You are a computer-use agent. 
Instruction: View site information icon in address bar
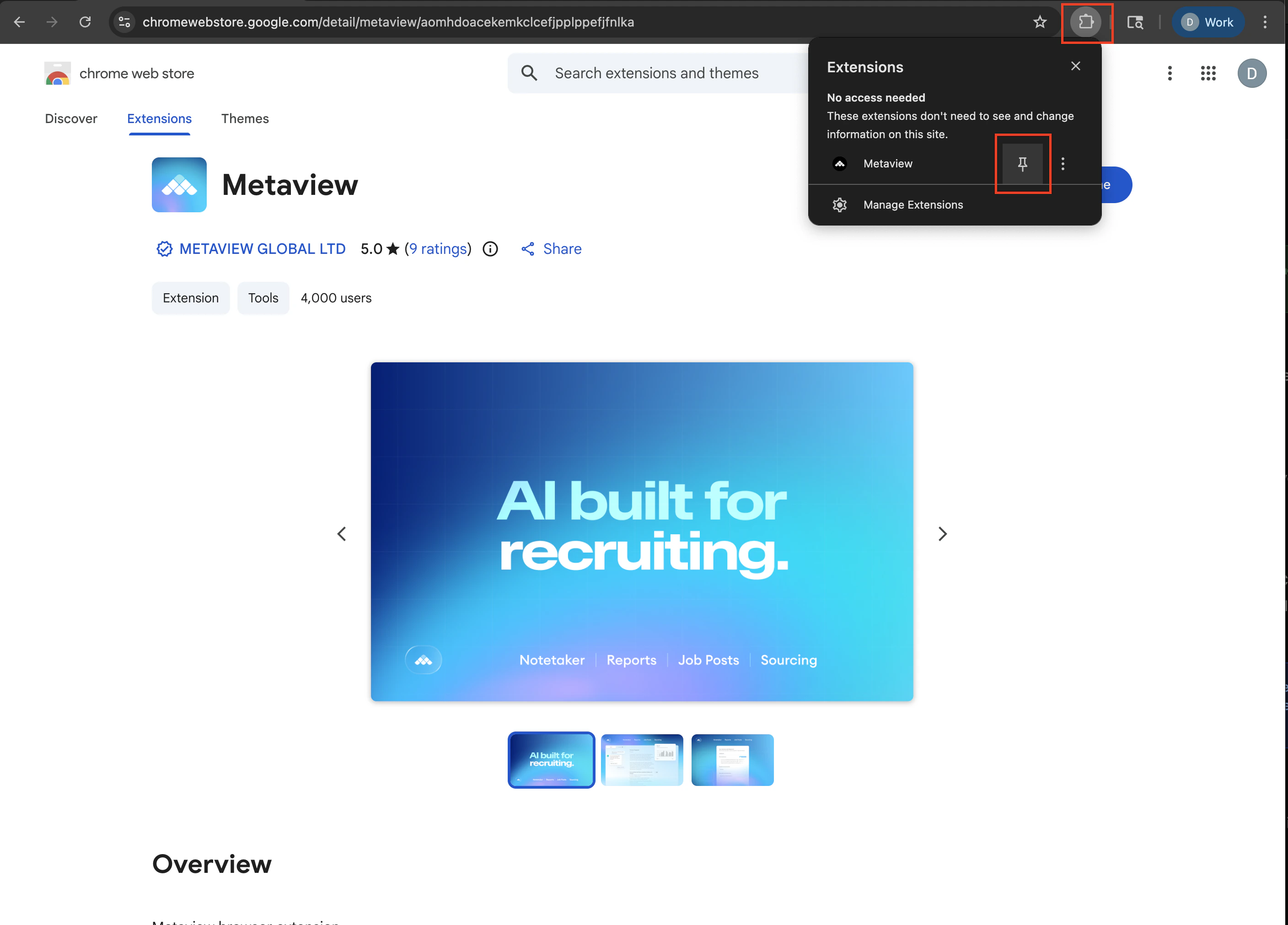[x=124, y=22]
